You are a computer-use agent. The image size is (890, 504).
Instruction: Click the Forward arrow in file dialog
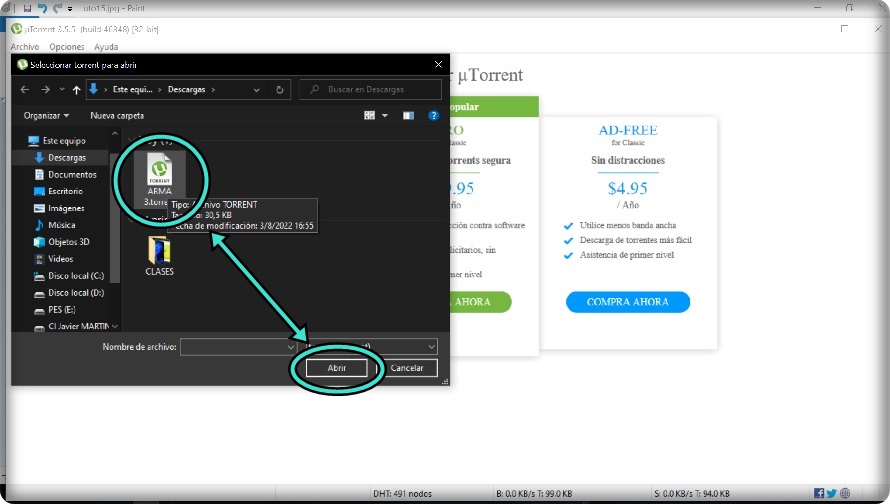pyautogui.click(x=45, y=90)
